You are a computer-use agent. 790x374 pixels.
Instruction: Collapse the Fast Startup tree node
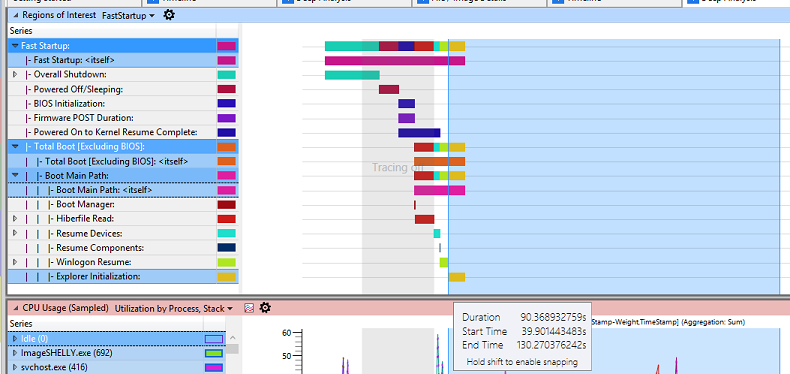tap(15, 46)
